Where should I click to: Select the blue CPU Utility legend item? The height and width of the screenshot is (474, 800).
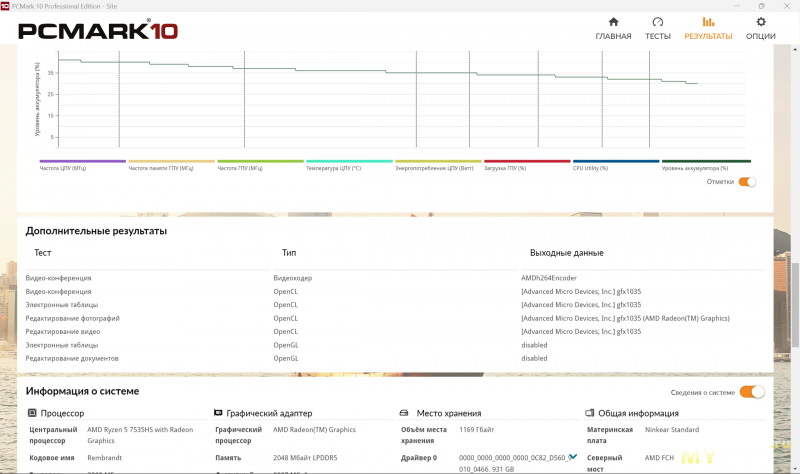point(616,162)
